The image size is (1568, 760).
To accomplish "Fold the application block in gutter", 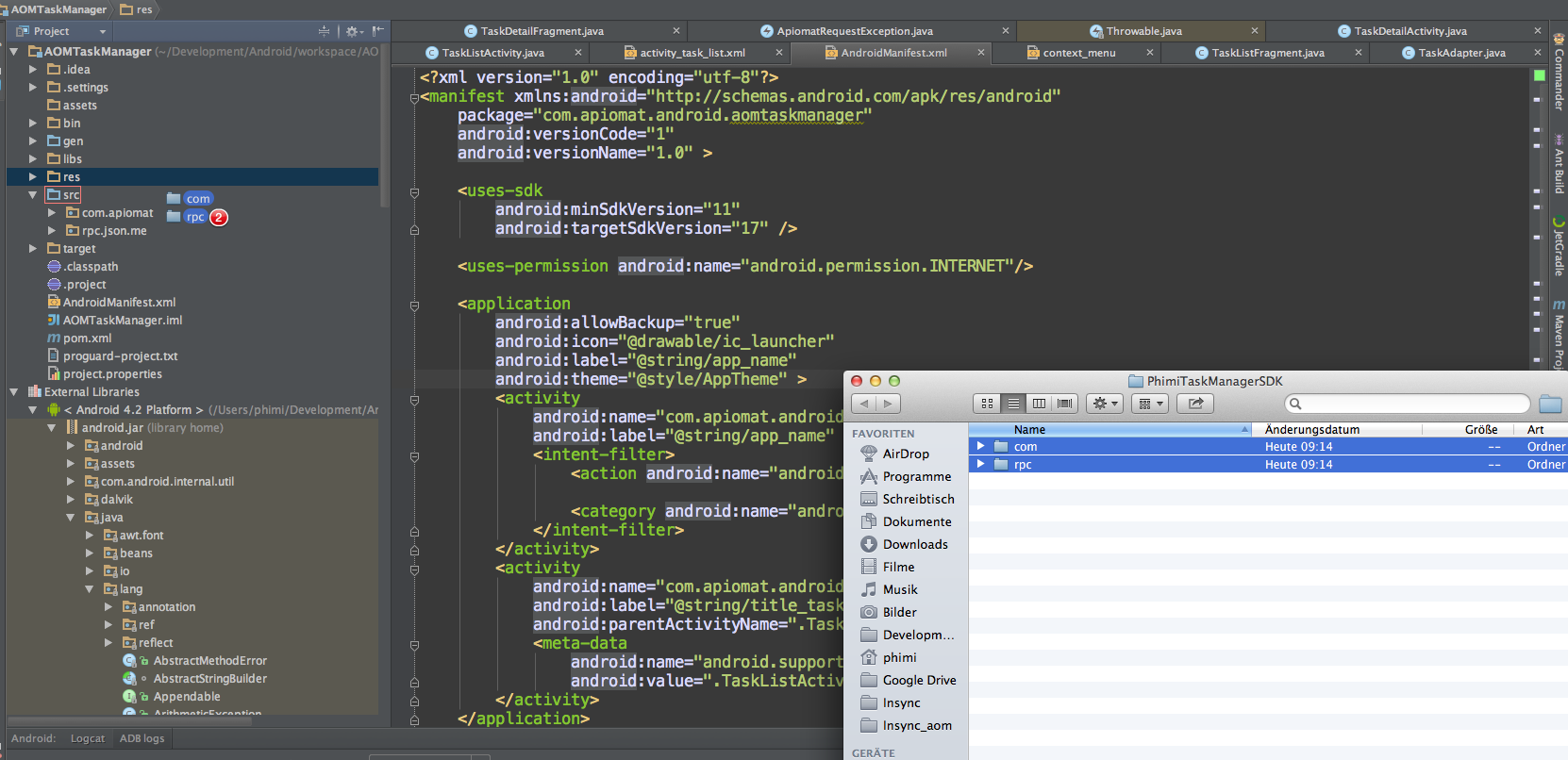I will pyautogui.click(x=414, y=306).
